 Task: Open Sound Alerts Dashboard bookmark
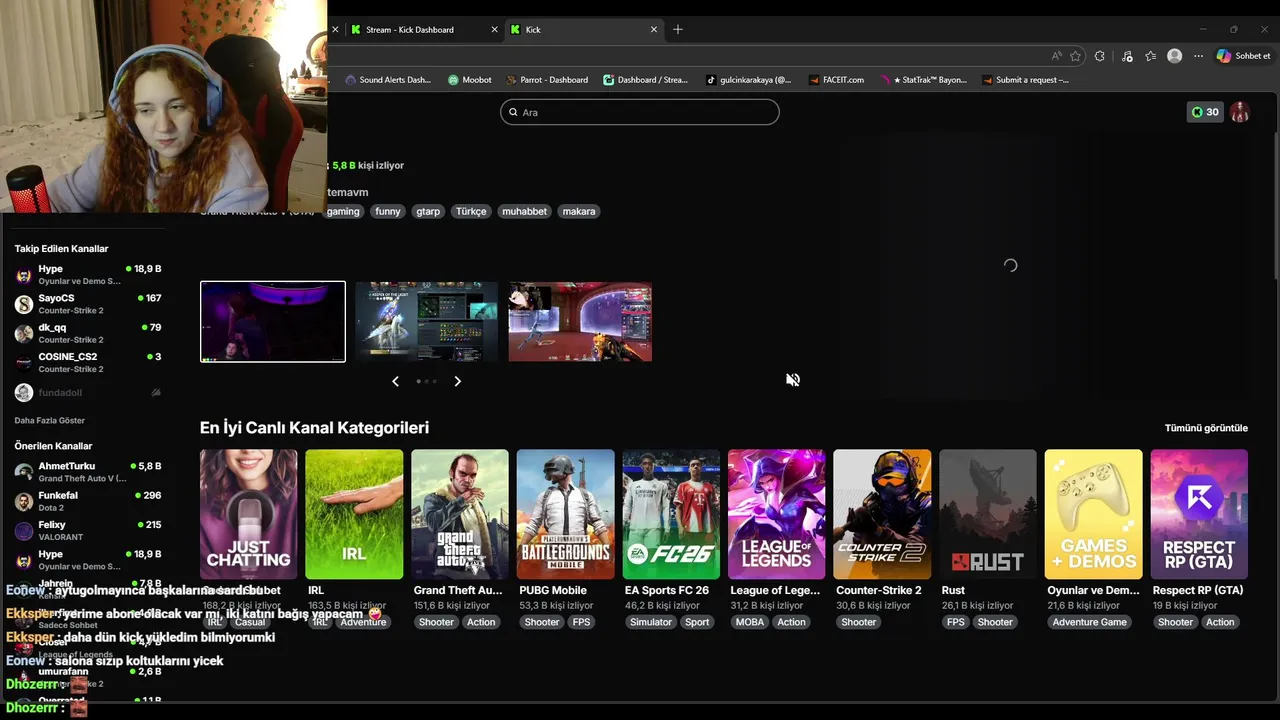click(388, 80)
